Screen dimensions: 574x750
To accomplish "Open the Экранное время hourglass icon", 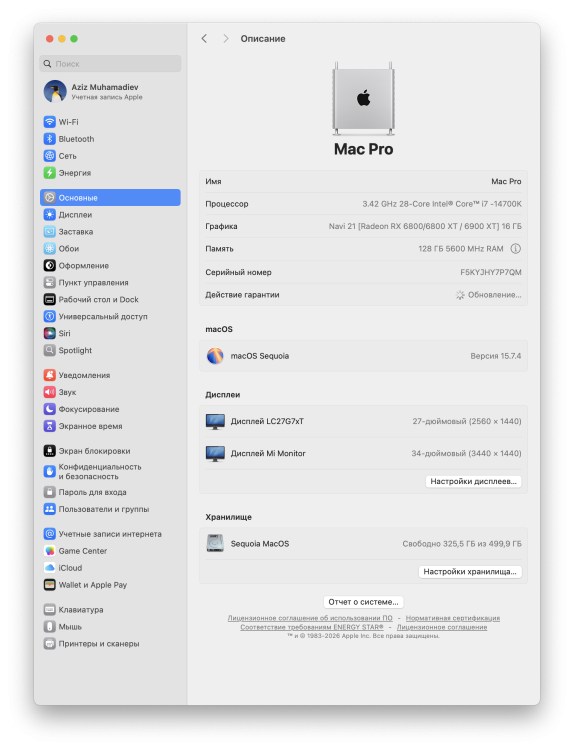I will point(50,426).
